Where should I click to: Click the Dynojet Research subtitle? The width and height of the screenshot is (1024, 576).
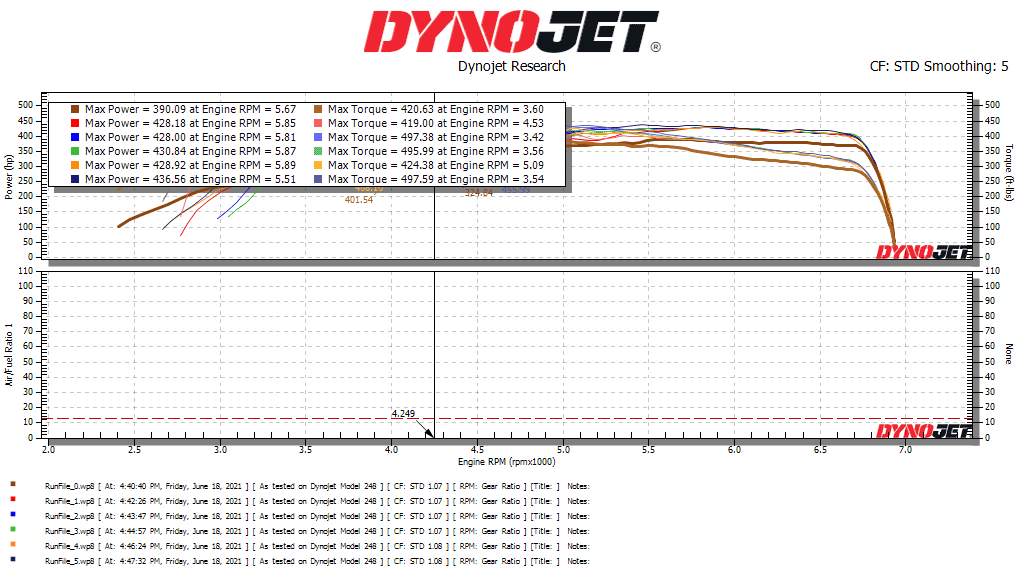[x=511, y=67]
